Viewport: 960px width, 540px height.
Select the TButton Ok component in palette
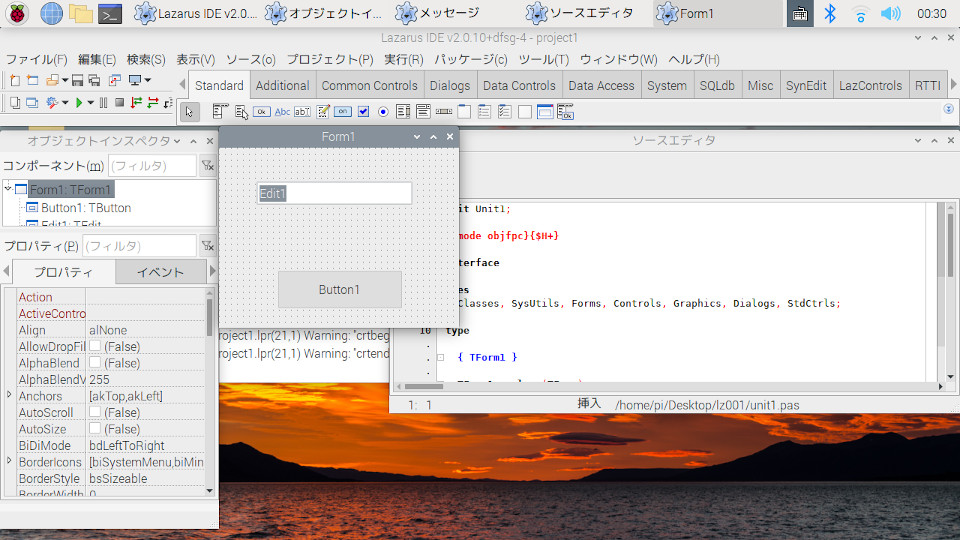point(261,112)
